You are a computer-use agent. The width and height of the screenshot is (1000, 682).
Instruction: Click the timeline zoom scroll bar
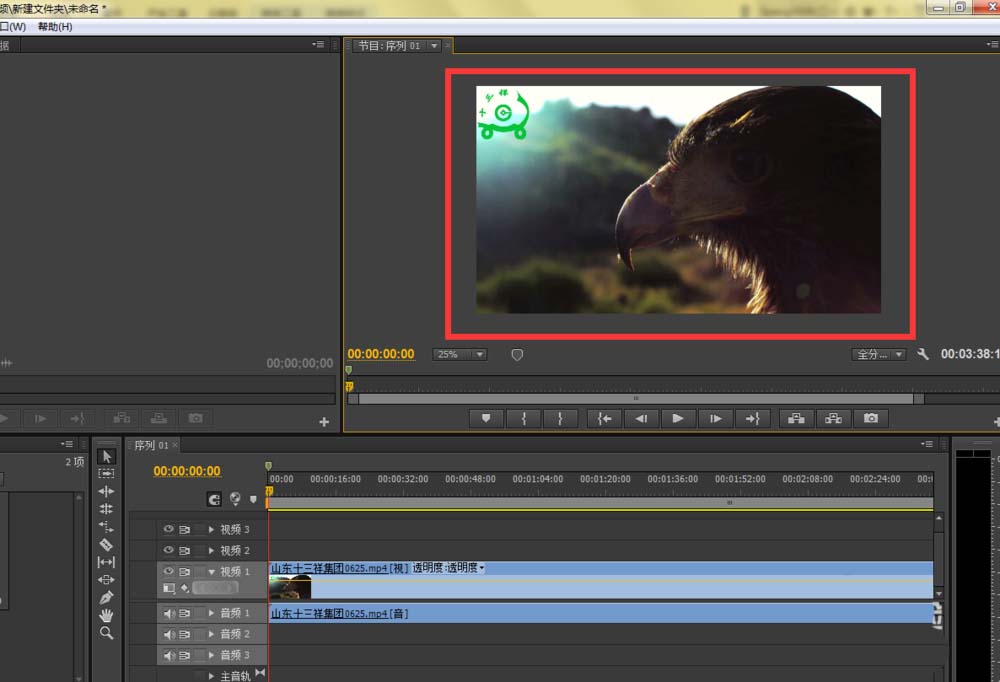(599, 503)
